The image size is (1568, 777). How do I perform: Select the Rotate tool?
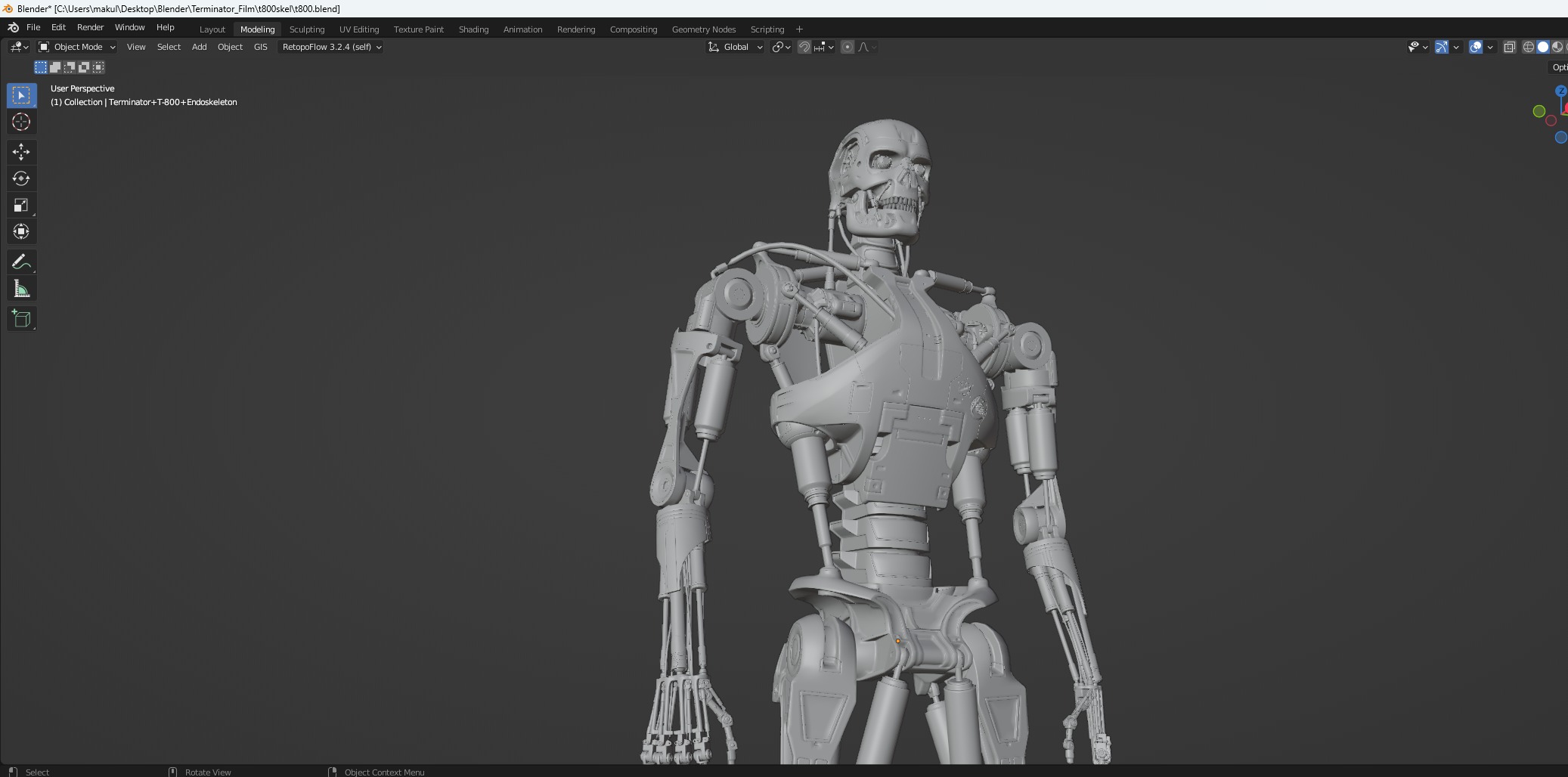pos(21,178)
